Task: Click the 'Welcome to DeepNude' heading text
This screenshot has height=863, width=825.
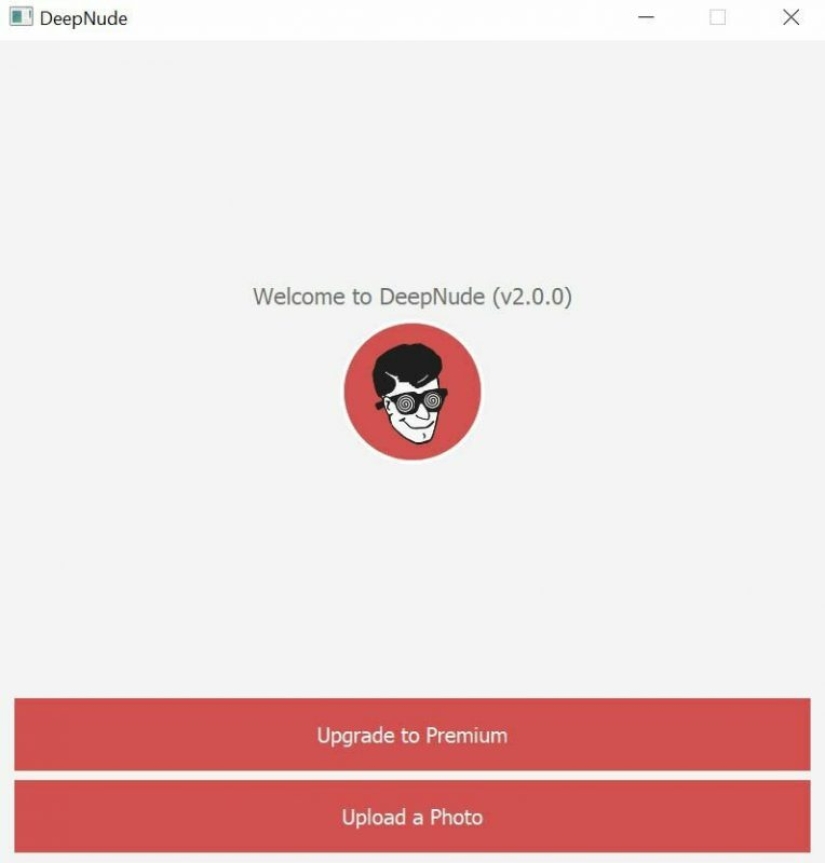Action: pyautogui.click(x=369, y=297)
